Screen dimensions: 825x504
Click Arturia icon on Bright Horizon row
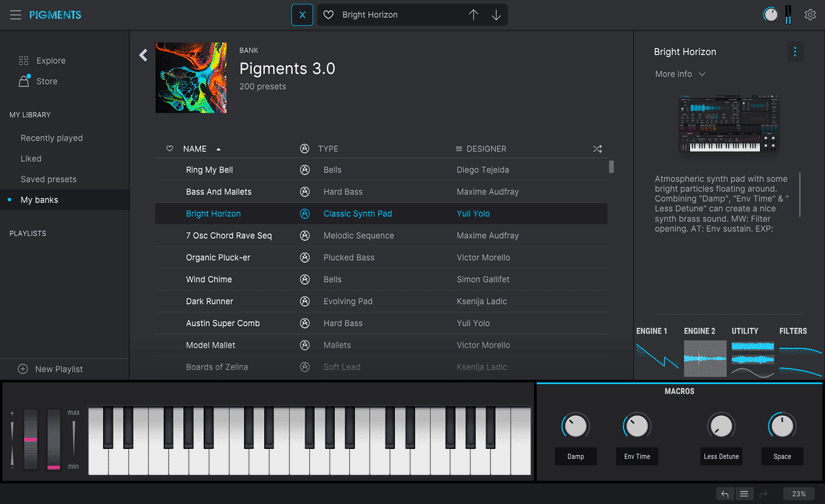pyautogui.click(x=305, y=214)
